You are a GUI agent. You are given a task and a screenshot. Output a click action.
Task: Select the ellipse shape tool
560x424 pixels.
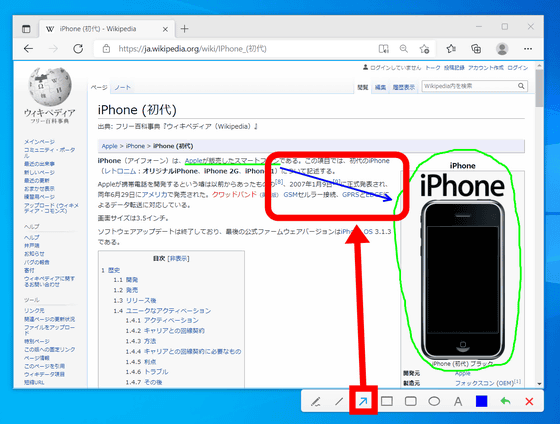434,401
